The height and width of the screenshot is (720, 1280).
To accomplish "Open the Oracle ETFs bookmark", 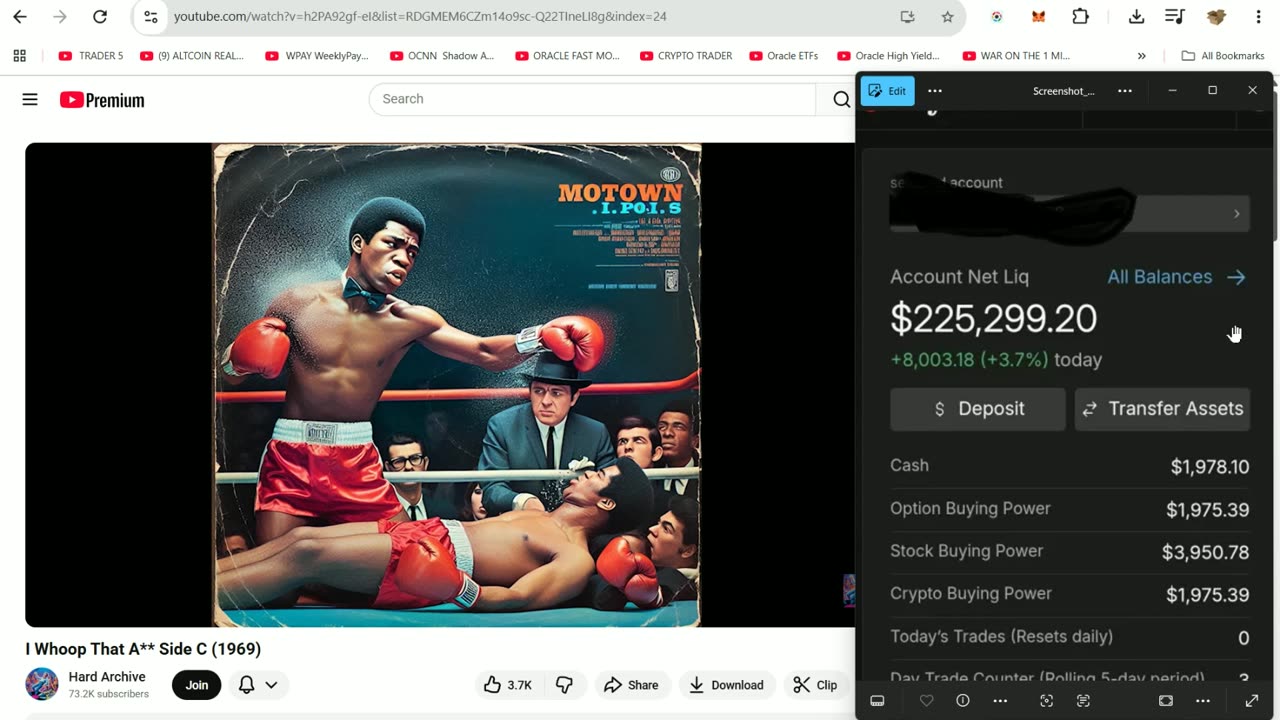I will (783, 56).
